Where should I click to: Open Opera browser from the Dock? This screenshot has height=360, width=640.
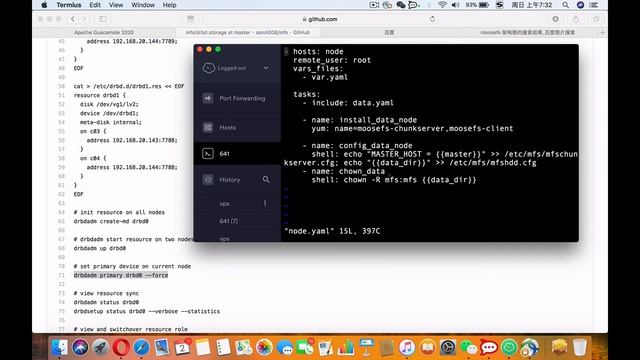121,348
